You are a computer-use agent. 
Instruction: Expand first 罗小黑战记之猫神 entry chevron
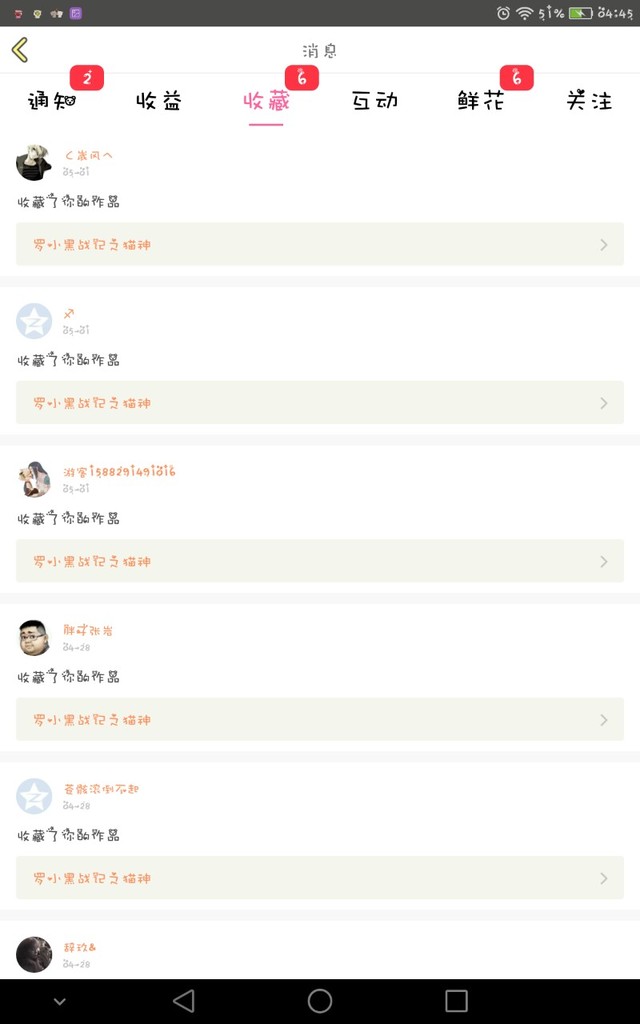603,244
